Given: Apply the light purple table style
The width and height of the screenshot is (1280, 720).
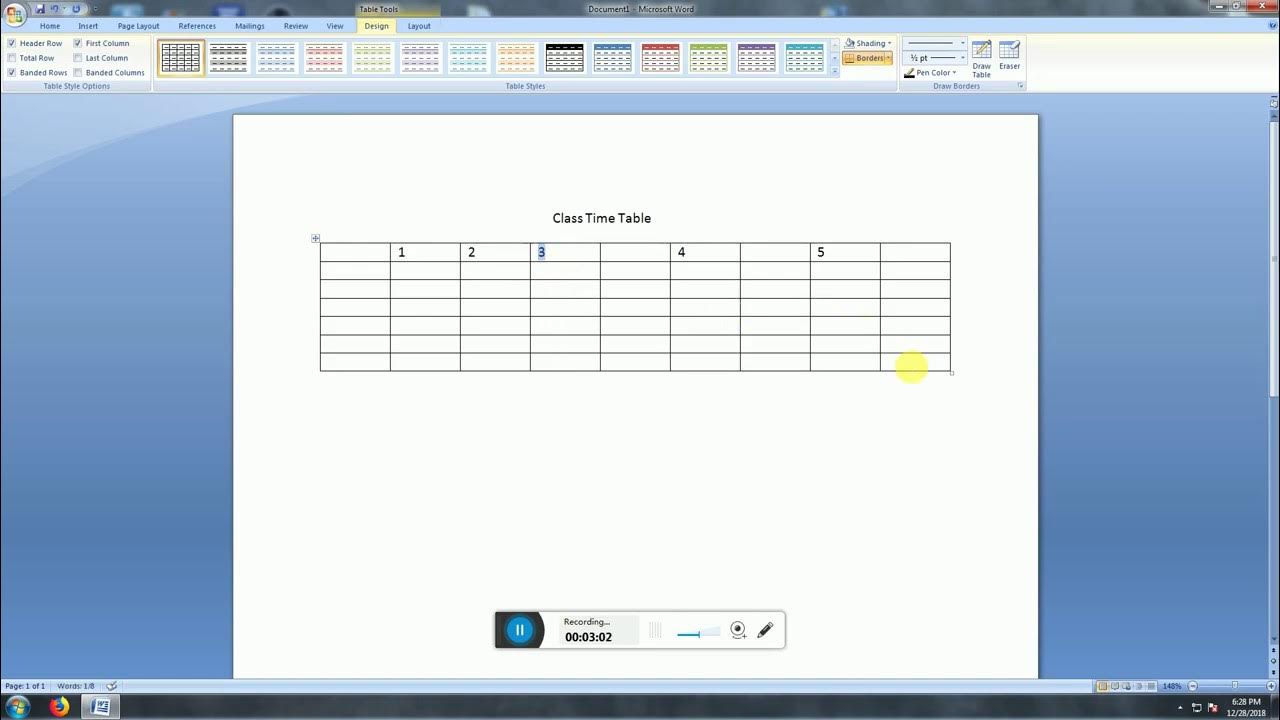Looking at the screenshot, I should pos(420,58).
